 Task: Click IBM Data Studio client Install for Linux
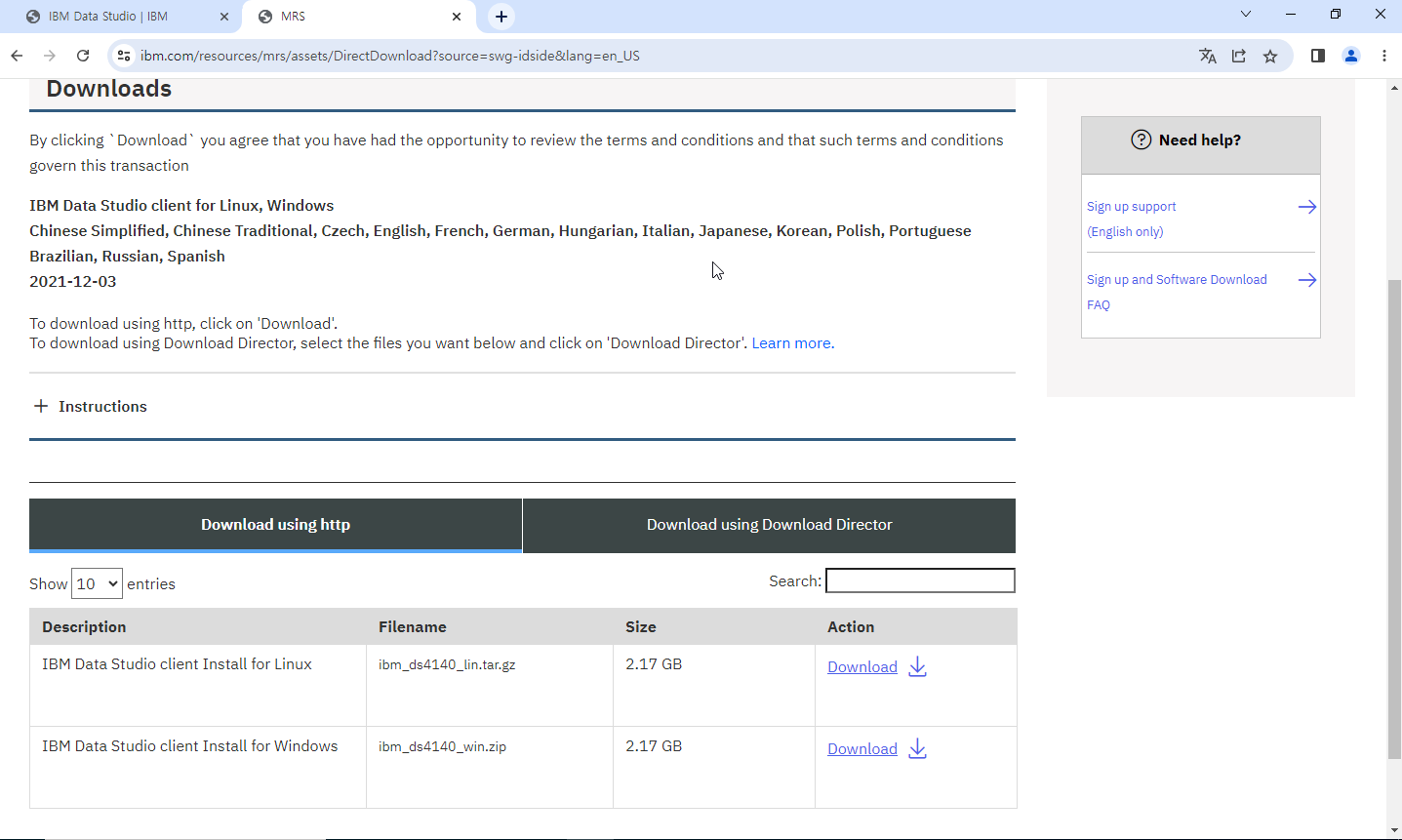pyautogui.click(x=177, y=664)
